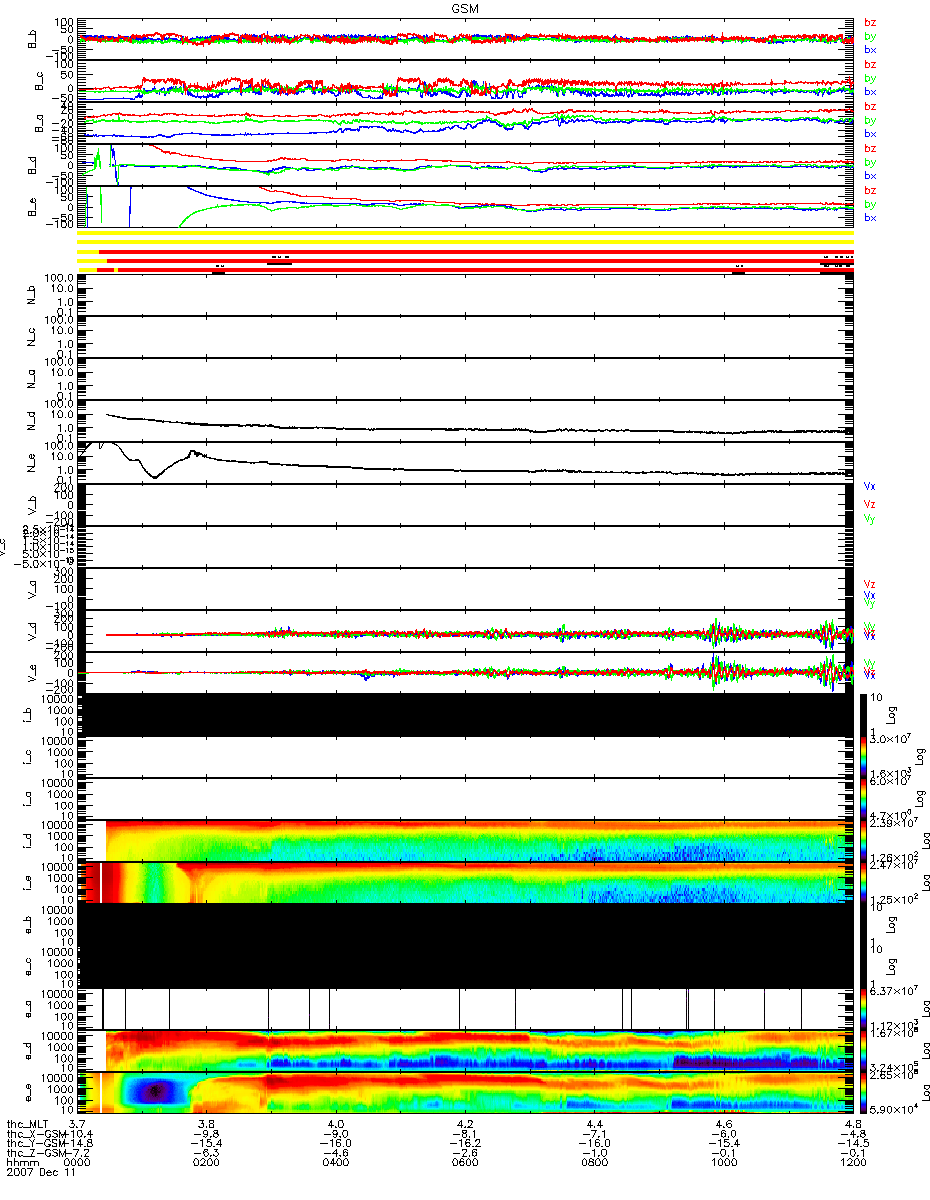Click blue bx legend beside B_a panel
Viewport: 930px width, 1200px height.
tap(870, 133)
